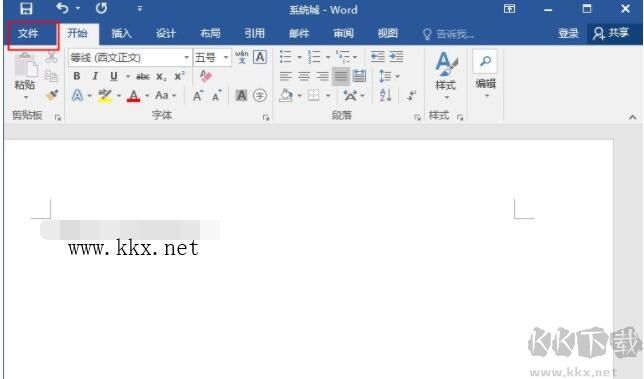The height and width of the screenshot is (379, 644).
Task: Select the Format Painter brush
Action: [x=52, y=95]
